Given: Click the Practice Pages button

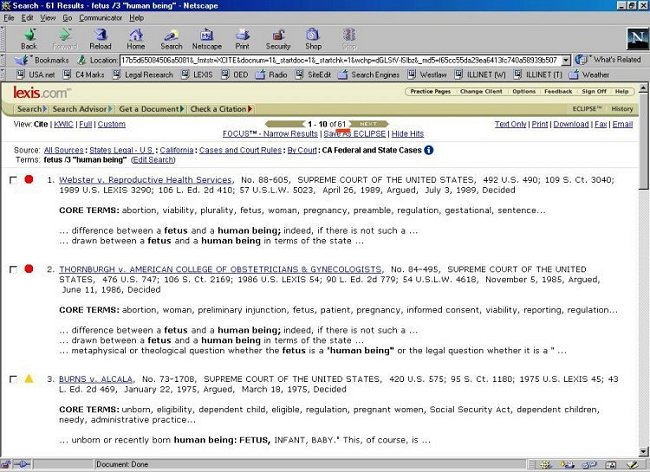Looking at the screenshot, I should 430,91.
